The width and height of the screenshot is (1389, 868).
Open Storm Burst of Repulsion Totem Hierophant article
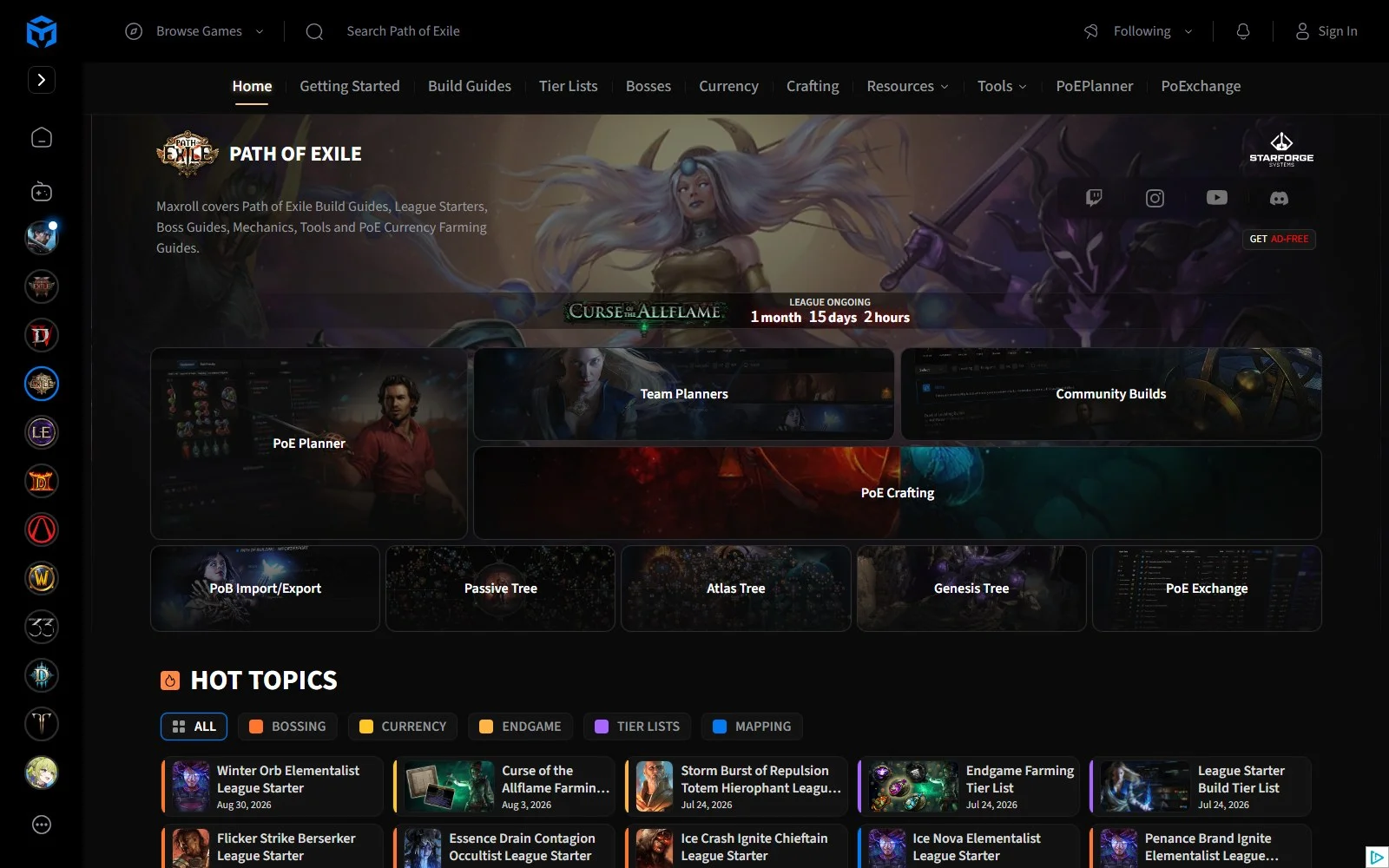point(737,786)
